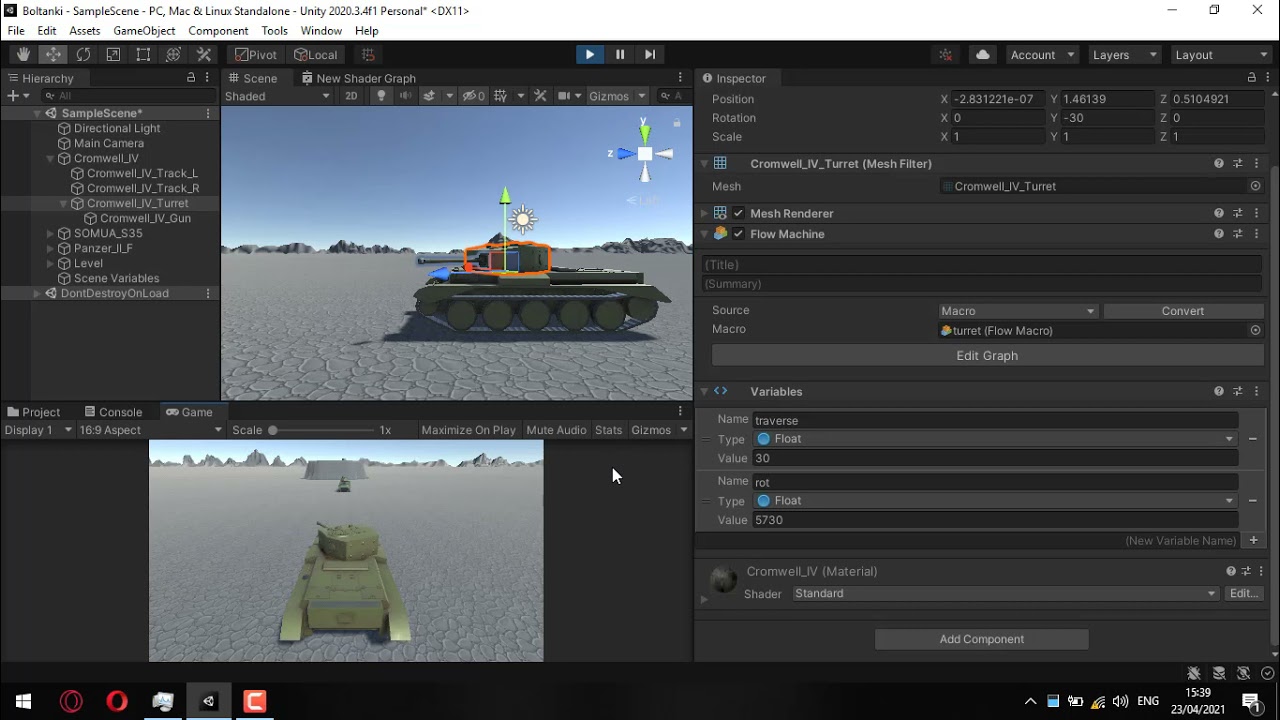Open traverse variable Type dropdown
Image resolution: width=1280 pixels, height=720 pixels.
pyautogui.click(x=994, y=439)
